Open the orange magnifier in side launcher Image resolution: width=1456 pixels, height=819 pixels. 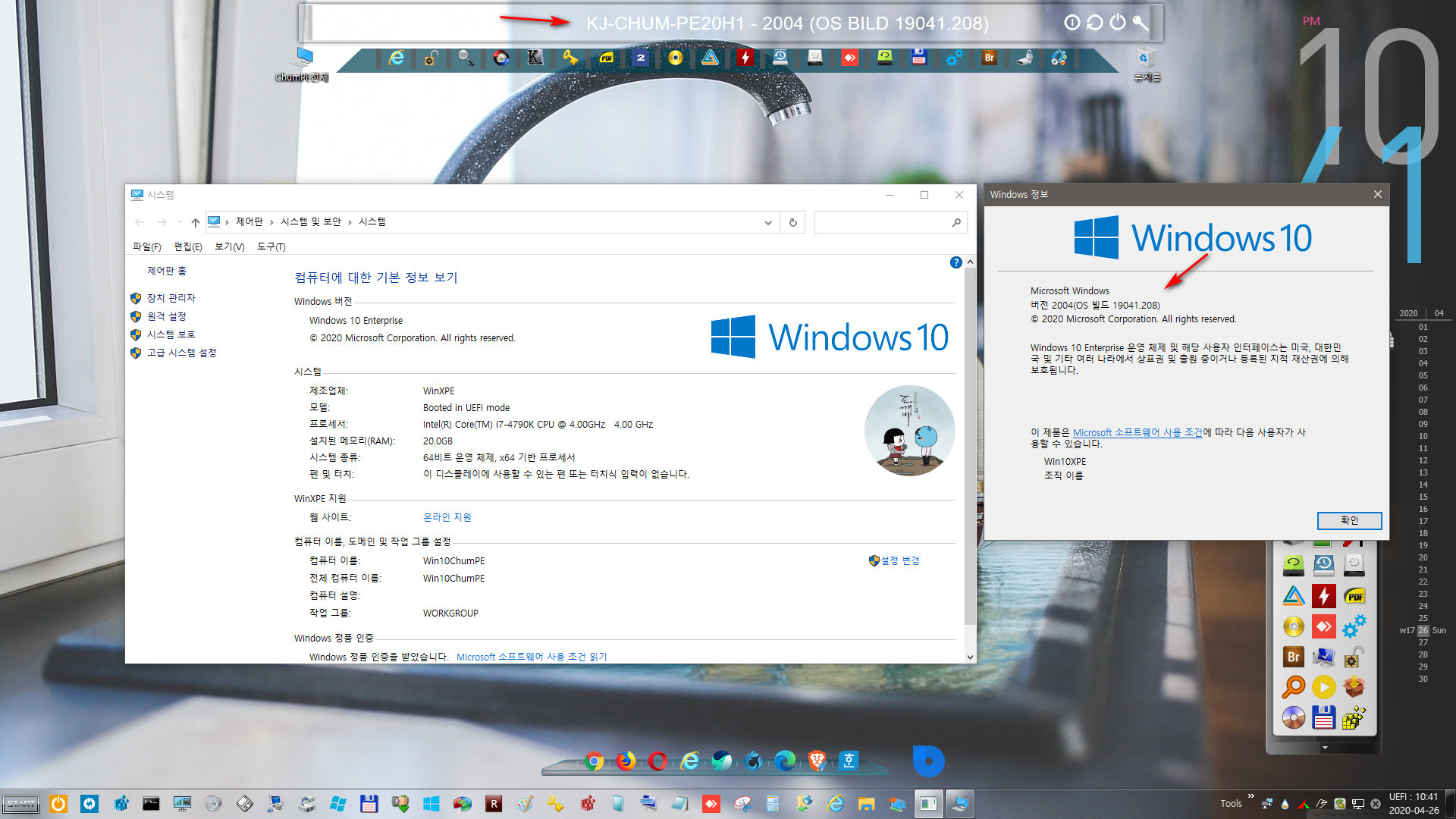pyautogui.click(x=1294, y=687)
